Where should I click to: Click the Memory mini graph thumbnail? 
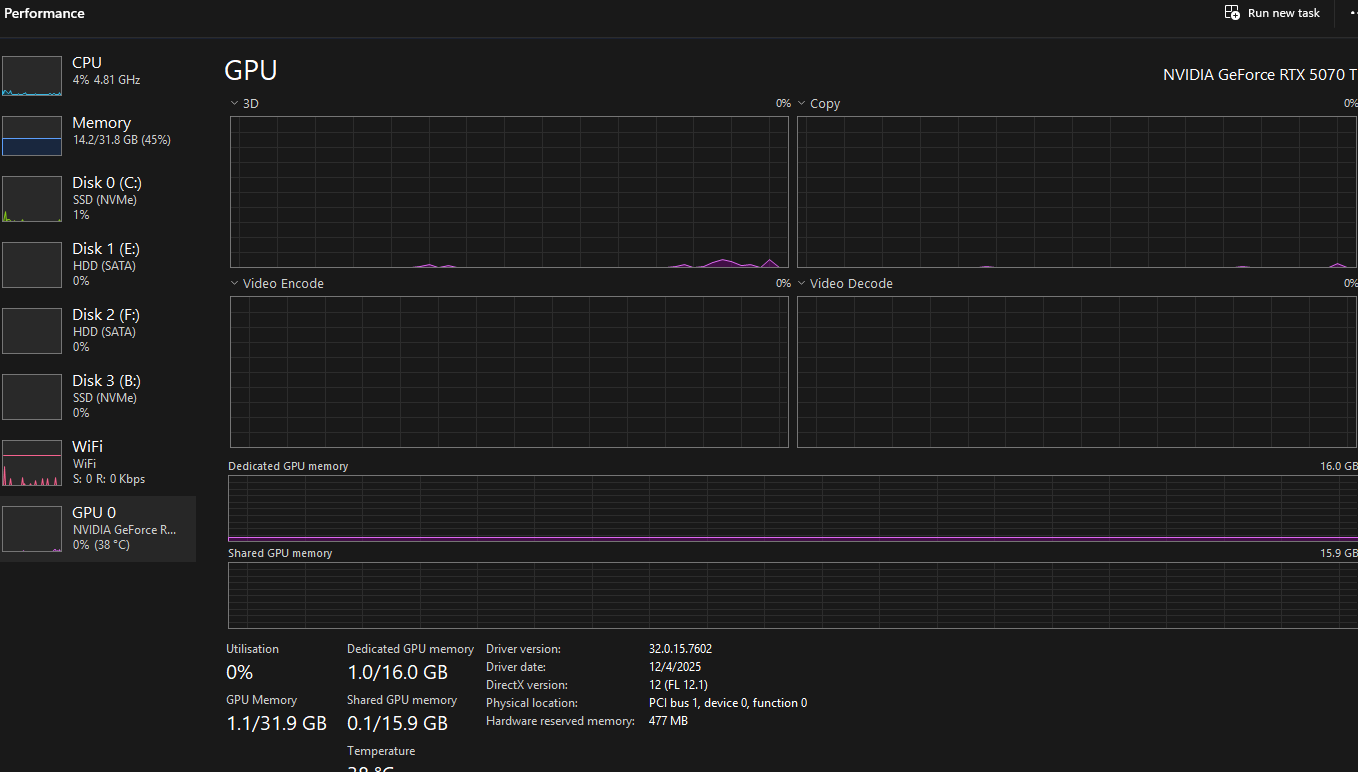(32, 136)
